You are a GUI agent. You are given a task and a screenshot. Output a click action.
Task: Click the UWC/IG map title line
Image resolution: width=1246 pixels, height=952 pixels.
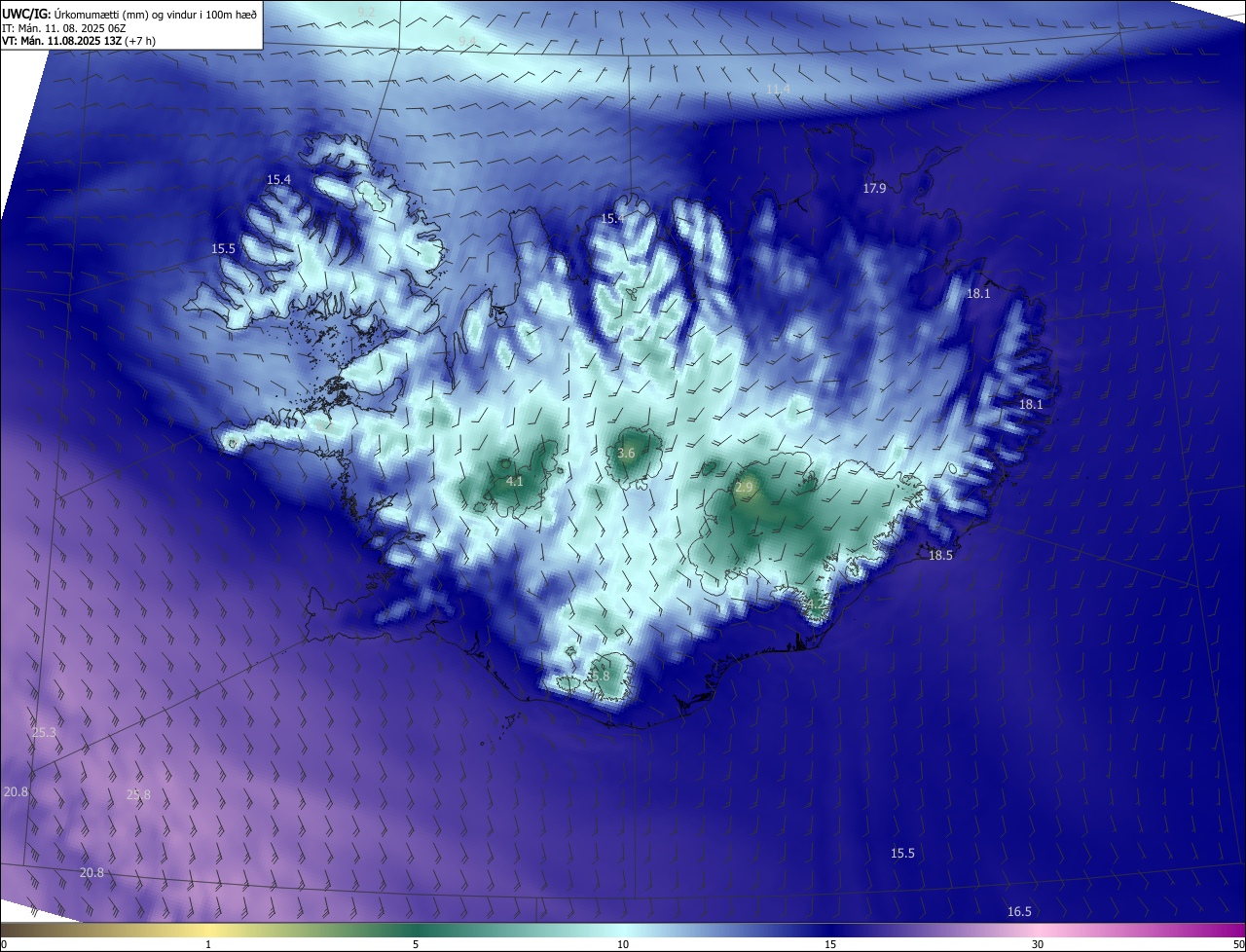(x=129, y=13)
